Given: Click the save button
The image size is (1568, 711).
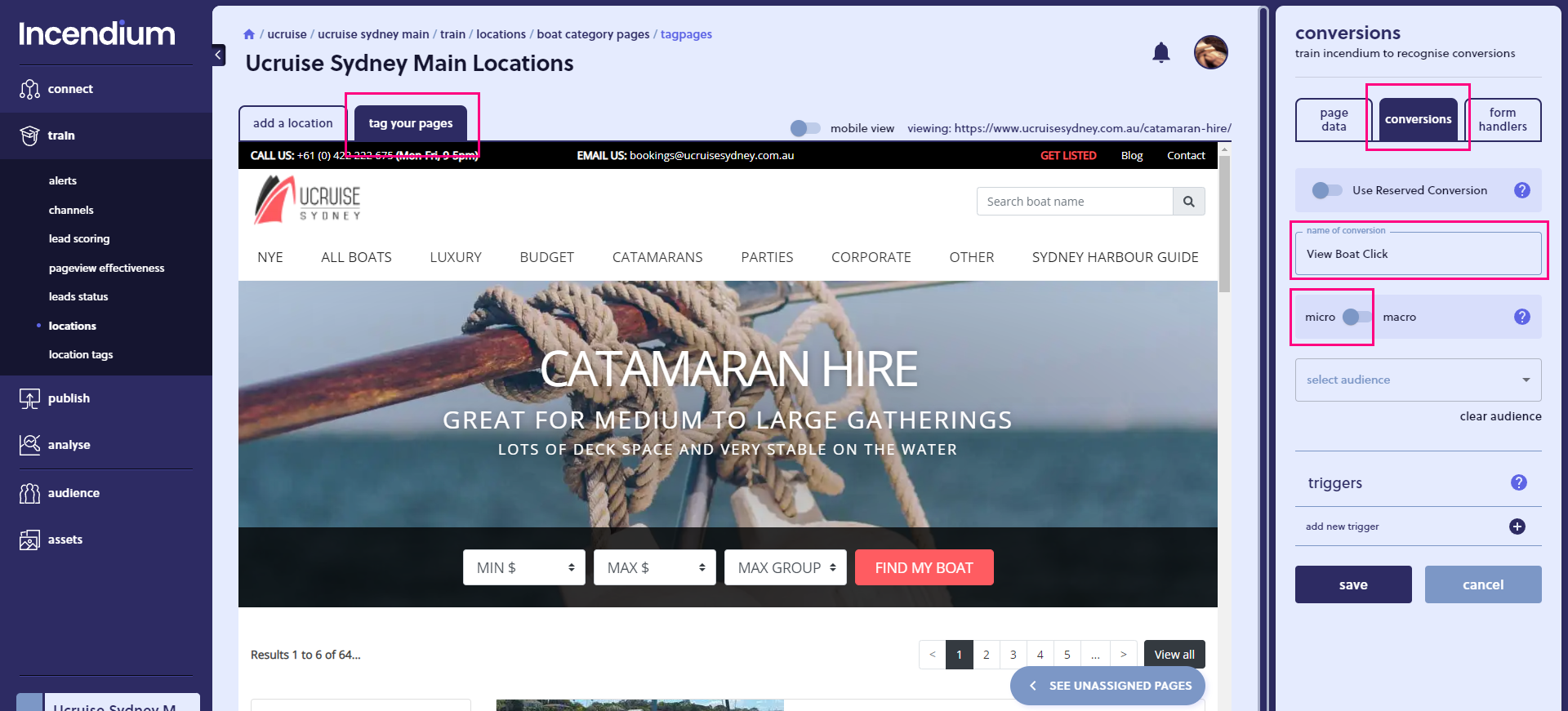Looking at the screenshot, I should coord(1353,584).
